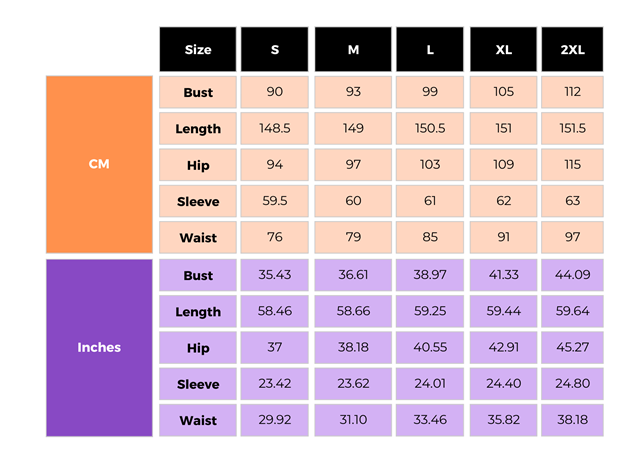The width and height of the screenshot is (640, 454).
Task: Click the 44.09 bust inches cell
Action: [x=573, y=275]
